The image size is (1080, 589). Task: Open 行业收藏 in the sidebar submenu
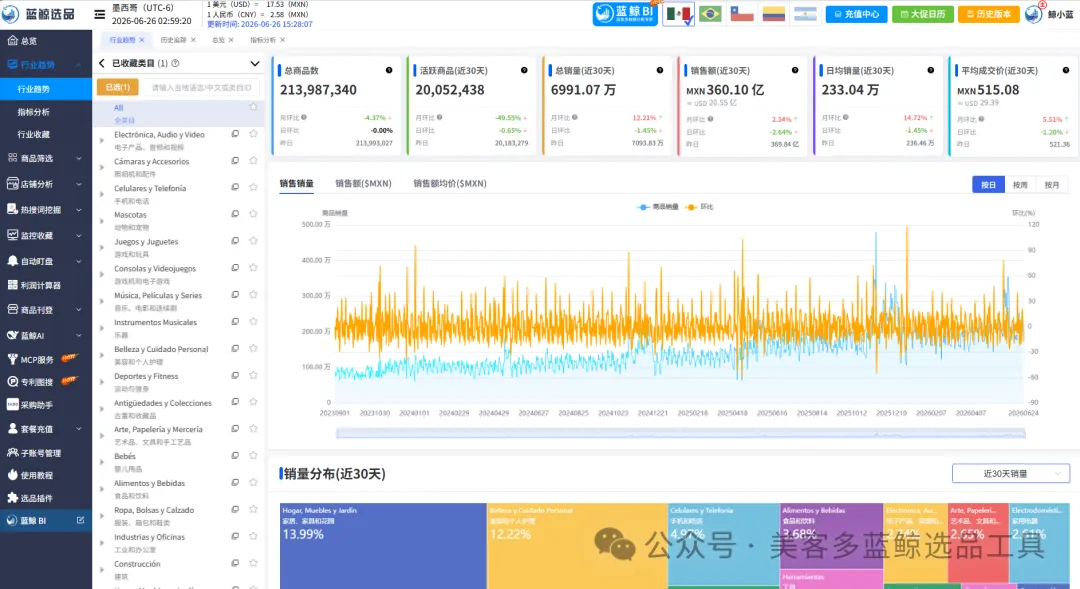(x=34, y=134)
